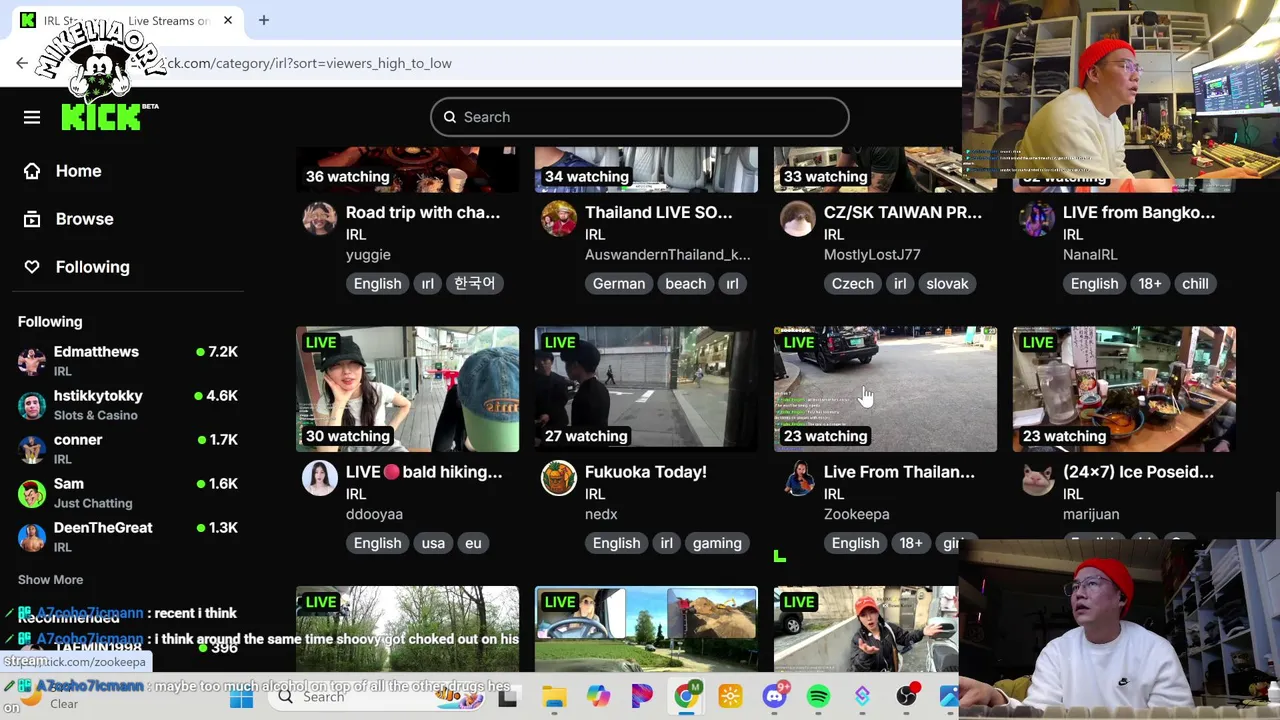Click the gaming tag on nedx
Viewport: 1280px width, 720px height.
[x=717, y=543]
